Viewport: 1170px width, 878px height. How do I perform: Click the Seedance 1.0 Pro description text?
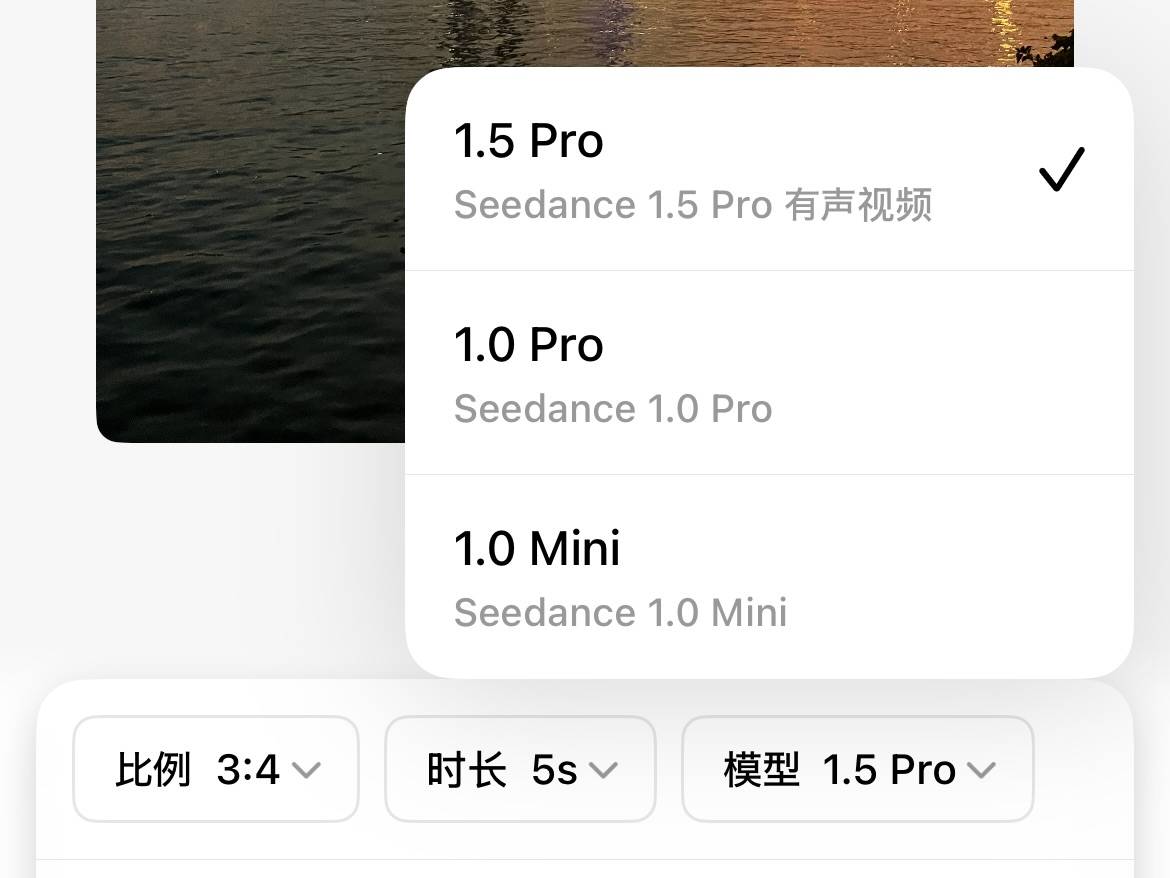tap(613, 409)
